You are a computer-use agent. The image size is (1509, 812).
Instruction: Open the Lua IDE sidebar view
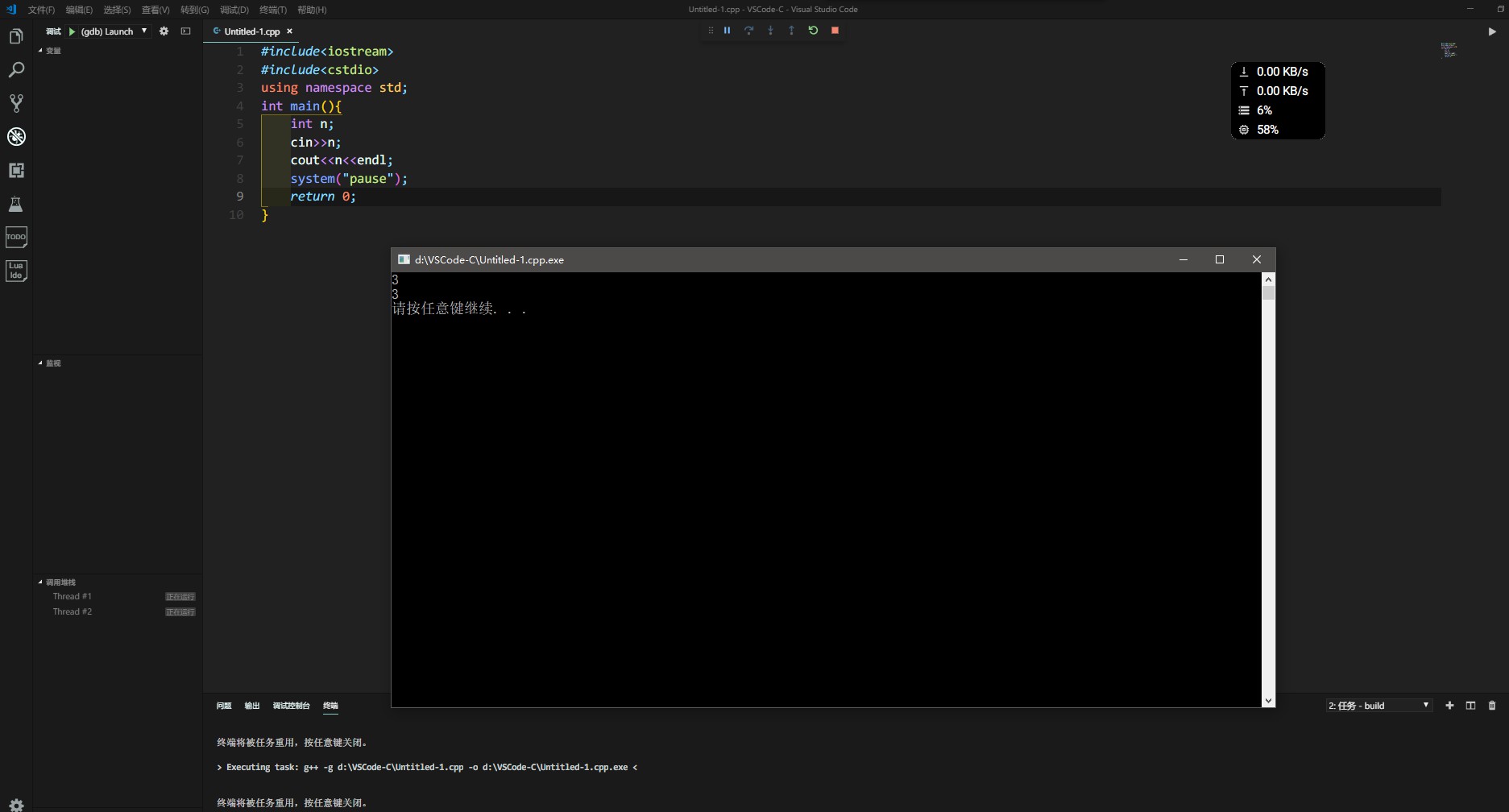[x=16, y=271]
